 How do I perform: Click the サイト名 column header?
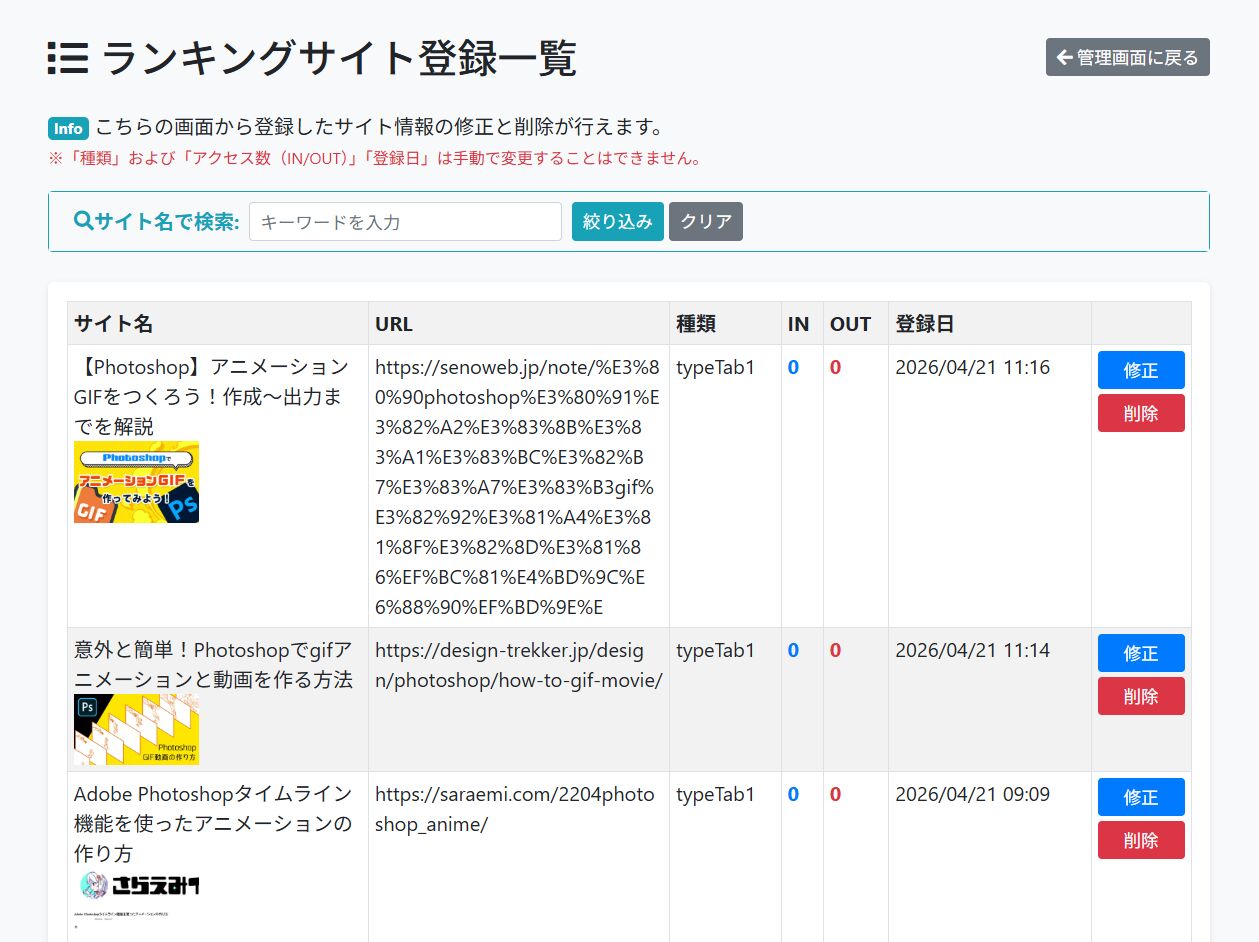(x=113, y=324)
